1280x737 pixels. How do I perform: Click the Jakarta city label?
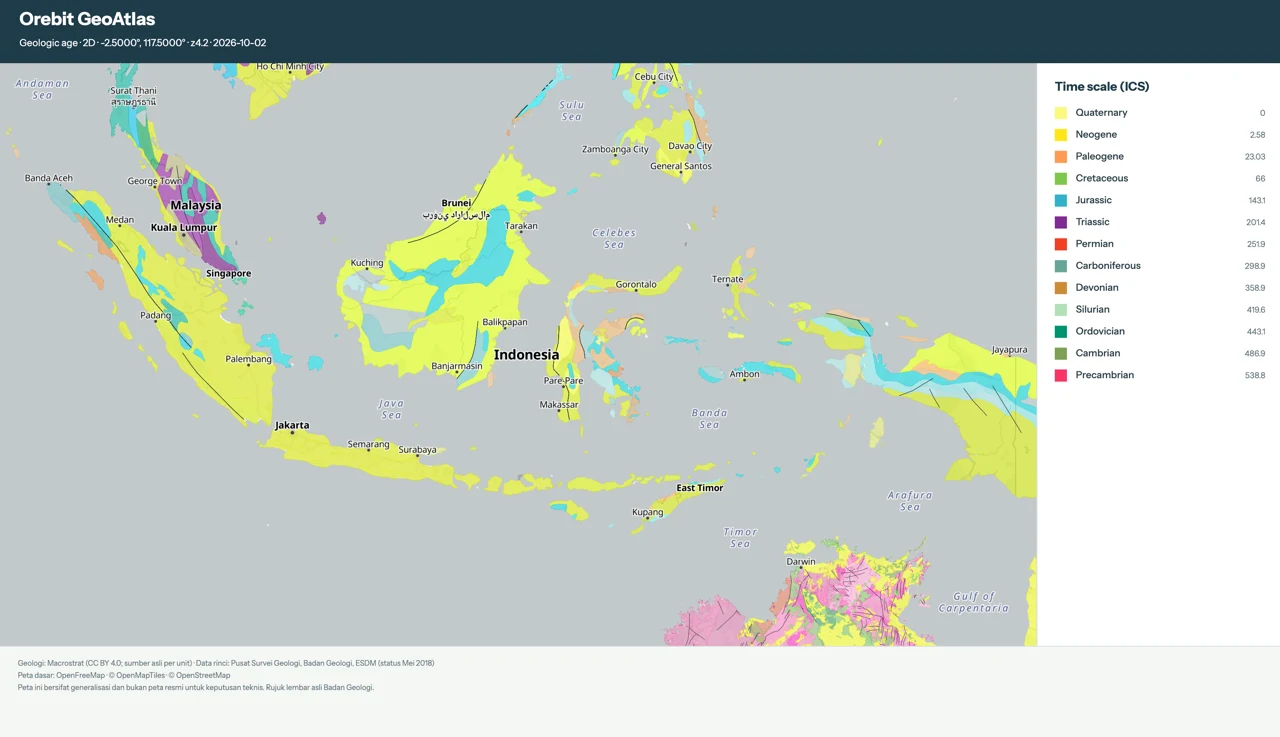292,425
